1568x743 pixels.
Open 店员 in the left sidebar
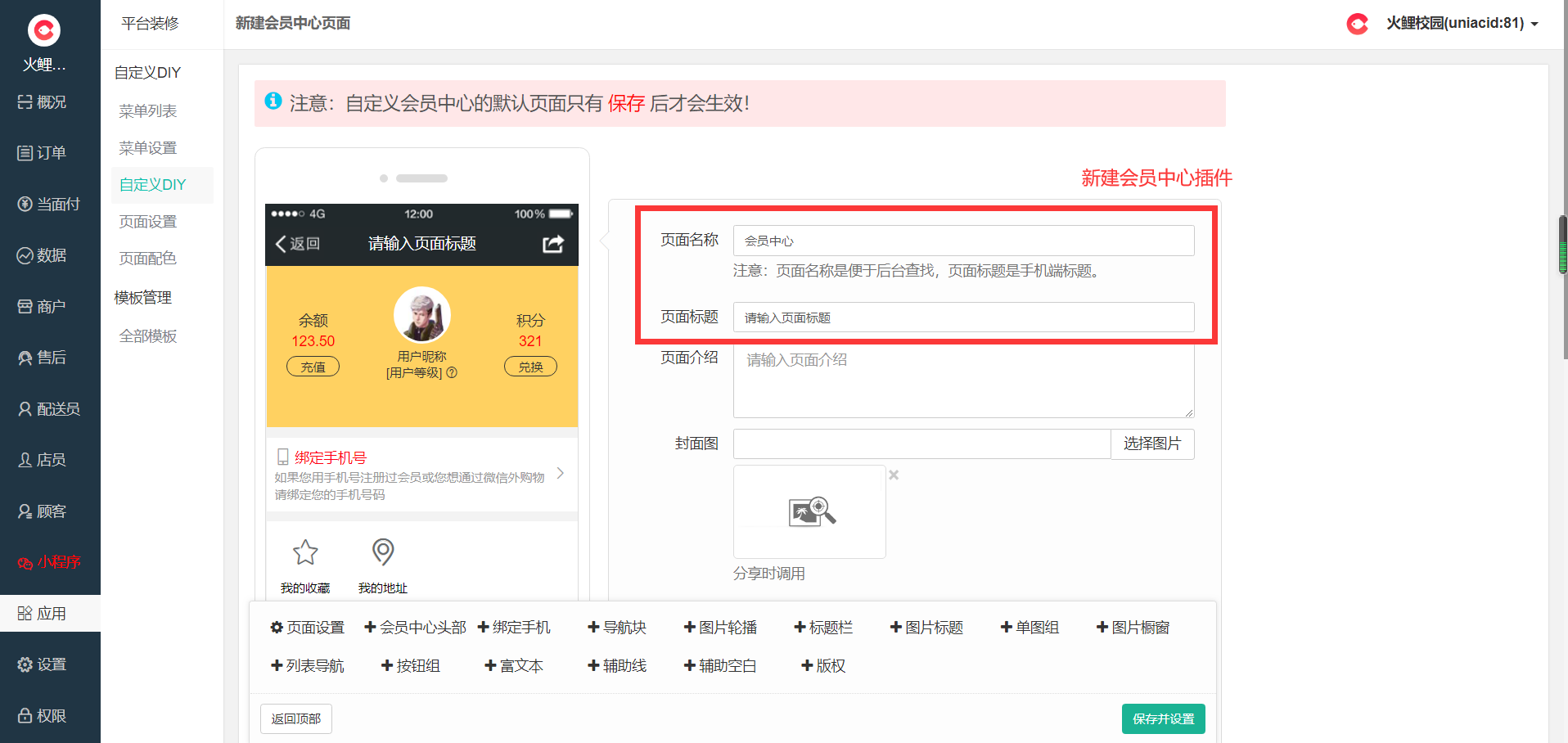(42, 460)
